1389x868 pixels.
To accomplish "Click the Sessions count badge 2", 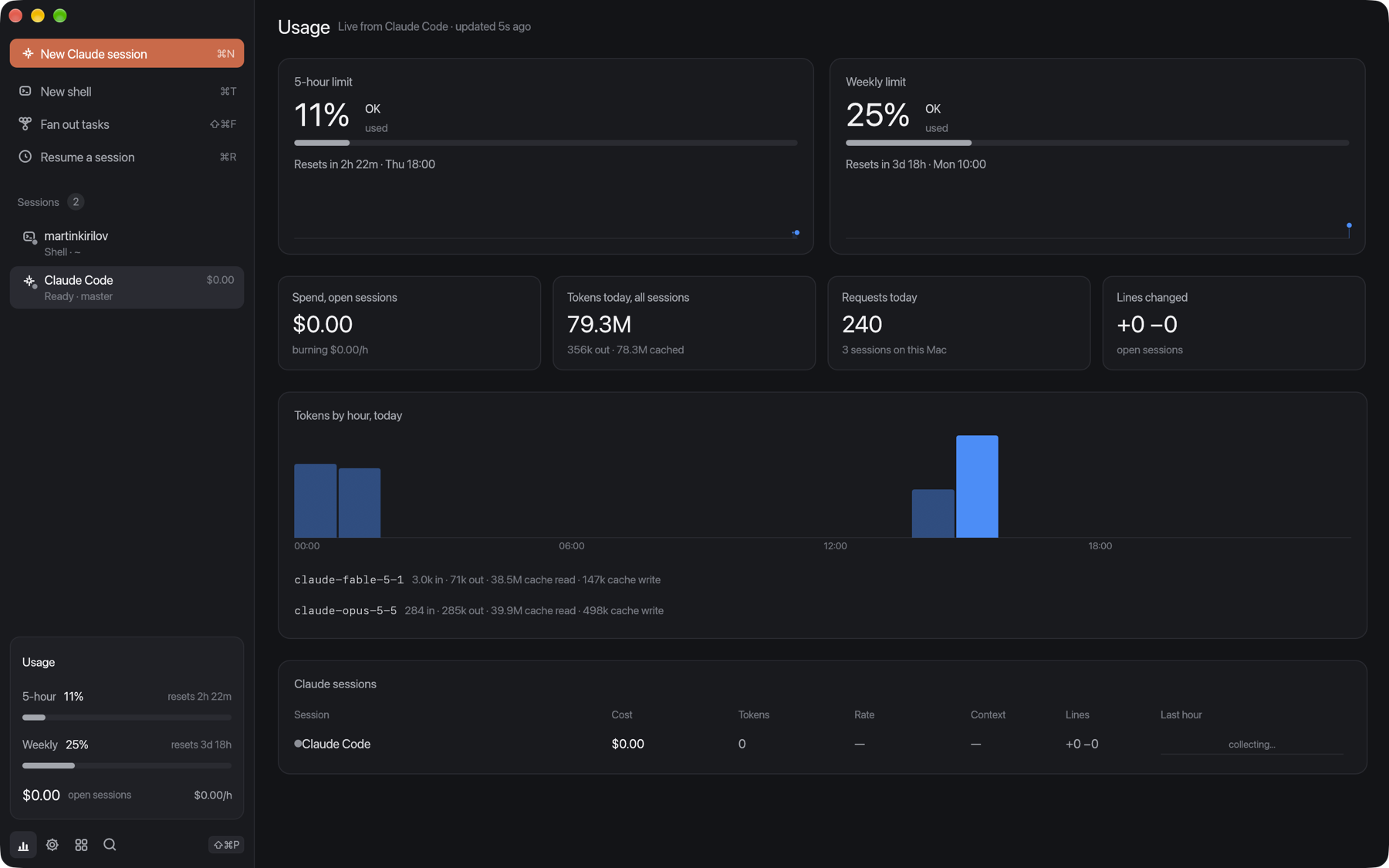I will (76, 202).
